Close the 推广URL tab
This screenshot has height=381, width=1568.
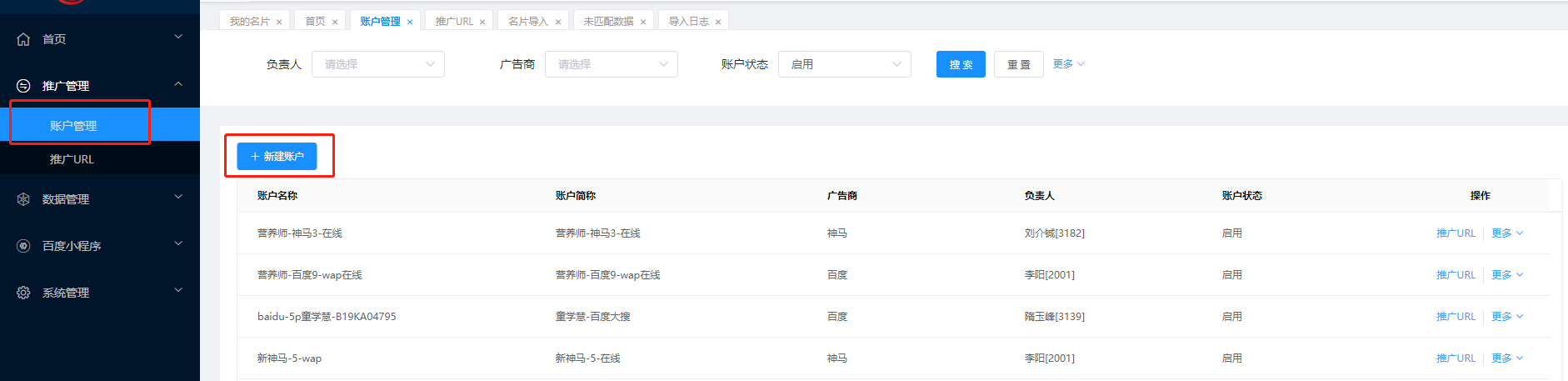tap(482, 23)
